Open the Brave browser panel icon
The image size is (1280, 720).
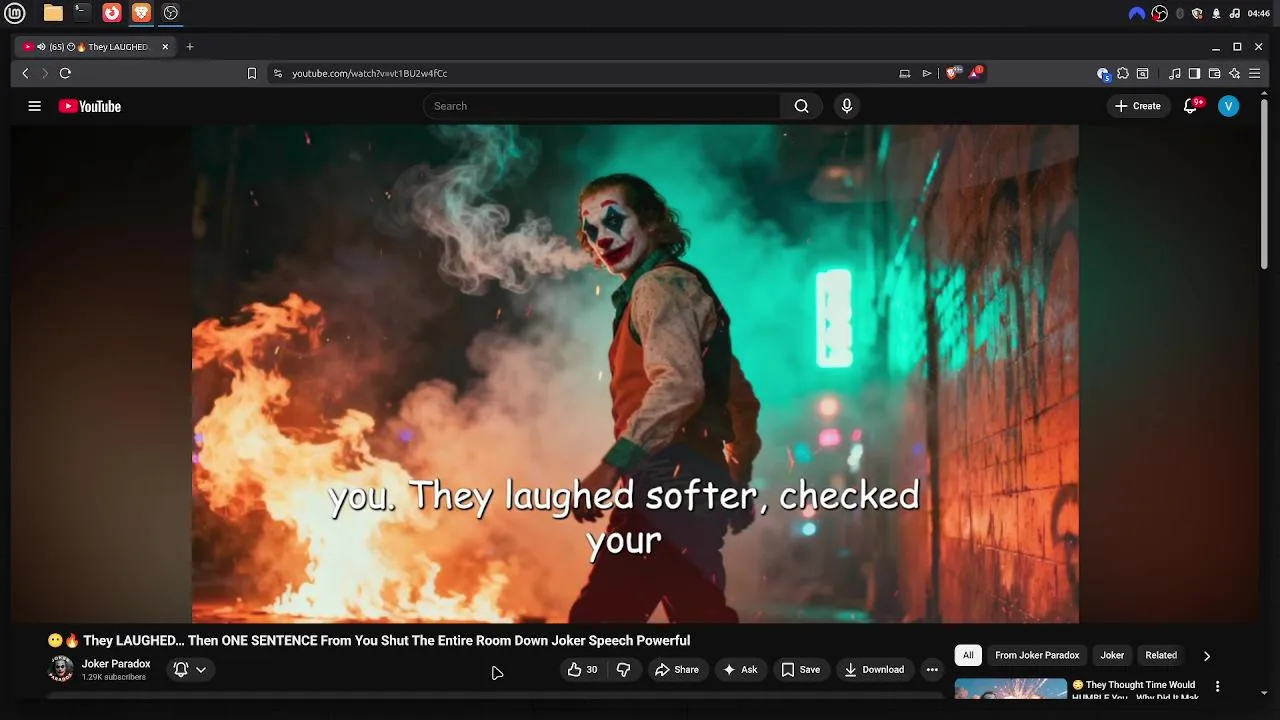click(141, 13)
